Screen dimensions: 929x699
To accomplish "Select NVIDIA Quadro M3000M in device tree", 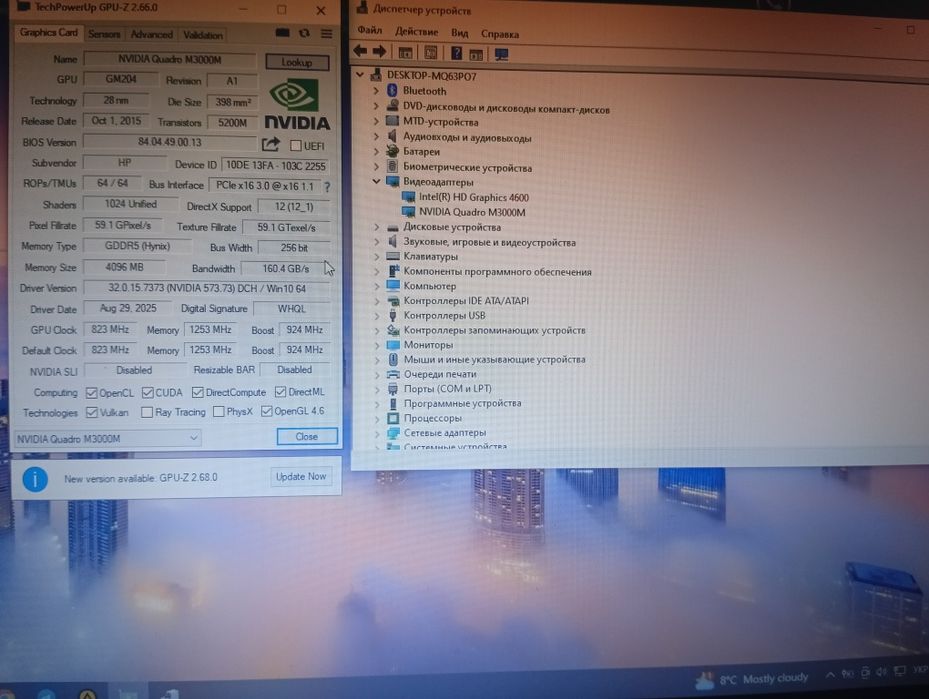I will point(472,212).
